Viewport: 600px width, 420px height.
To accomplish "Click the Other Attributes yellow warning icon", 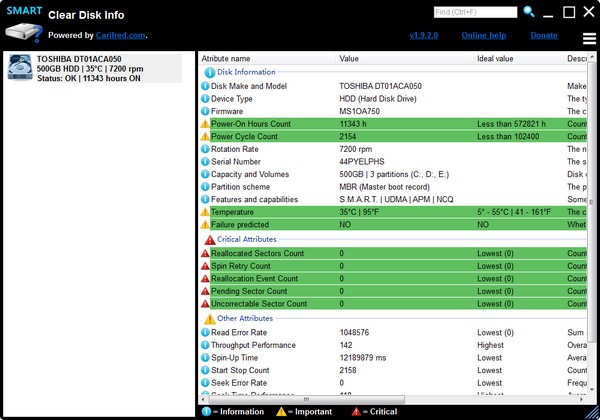I will tap(209, 319).
